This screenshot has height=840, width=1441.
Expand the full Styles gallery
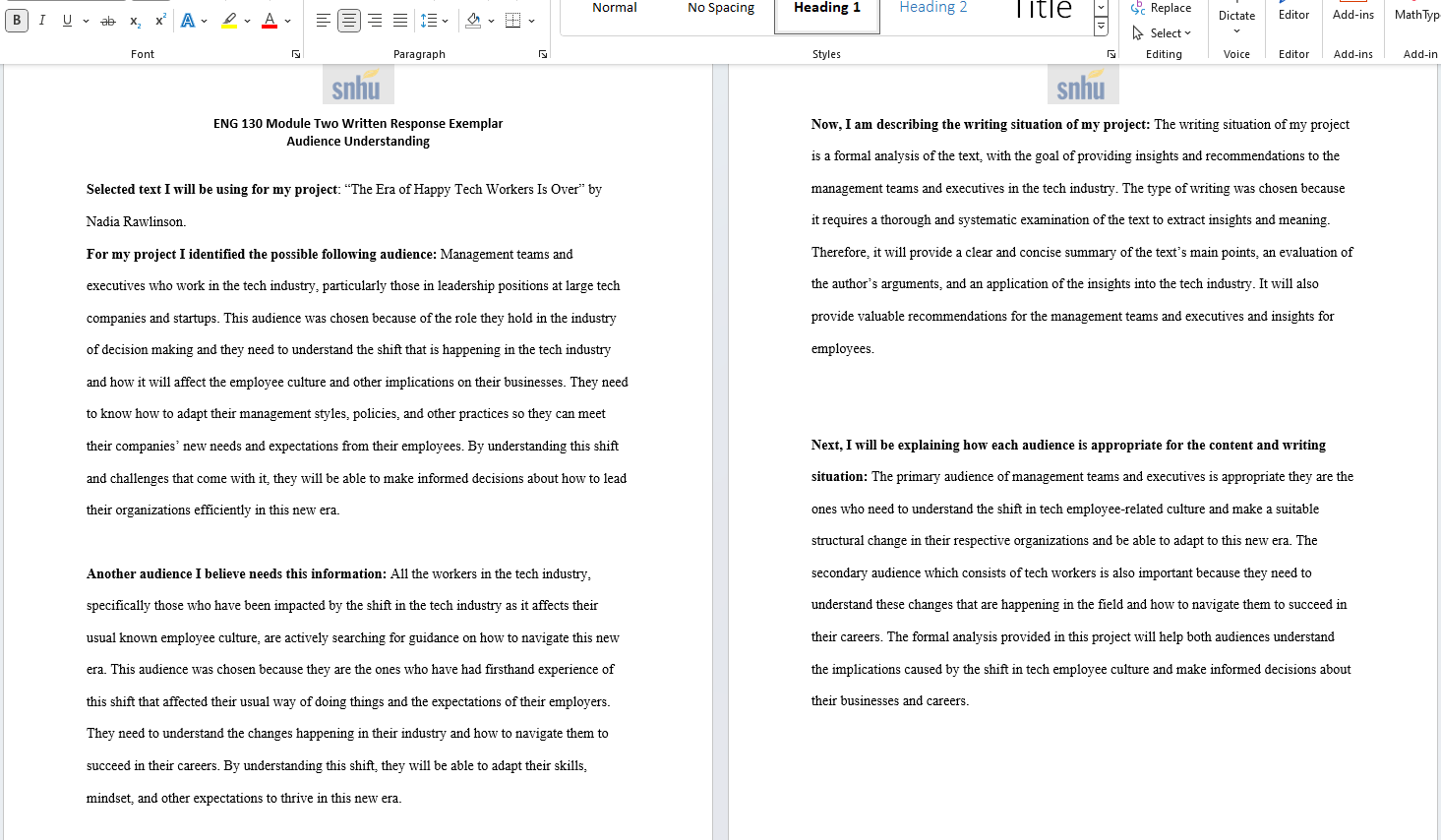click(1101, 28)
